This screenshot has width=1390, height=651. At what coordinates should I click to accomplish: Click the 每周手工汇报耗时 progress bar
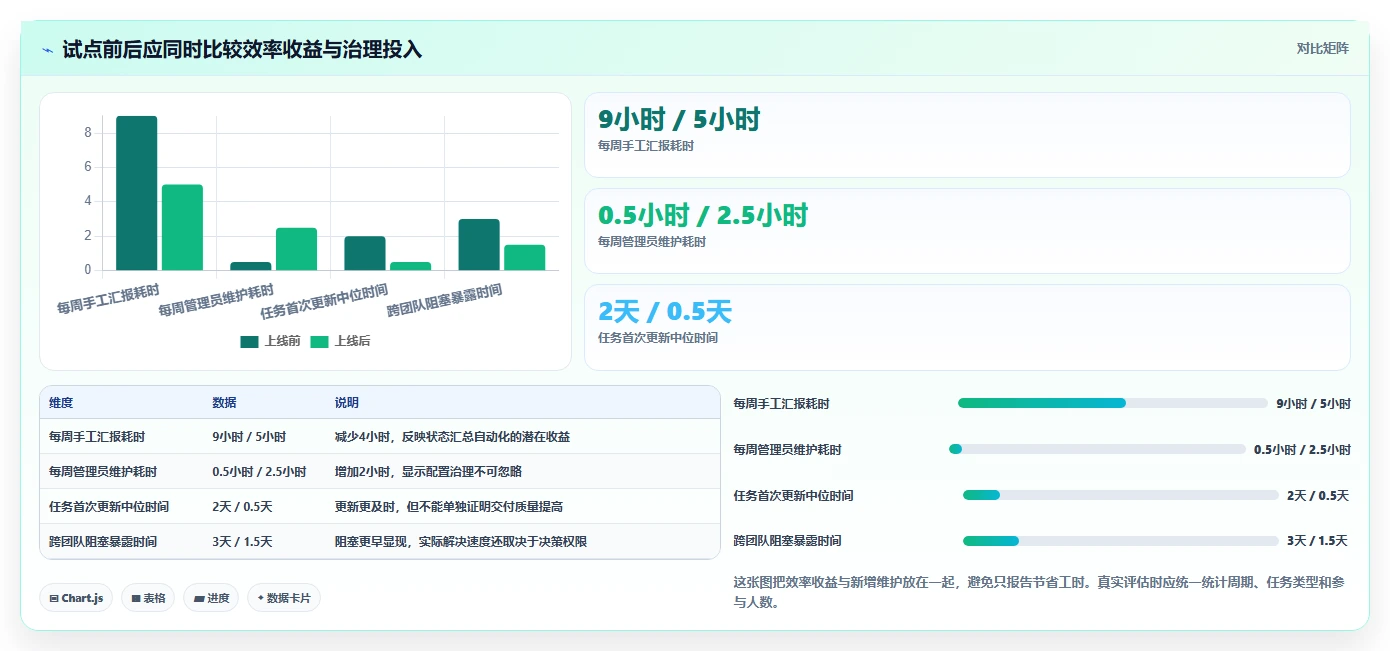[x=1113, y=403]
